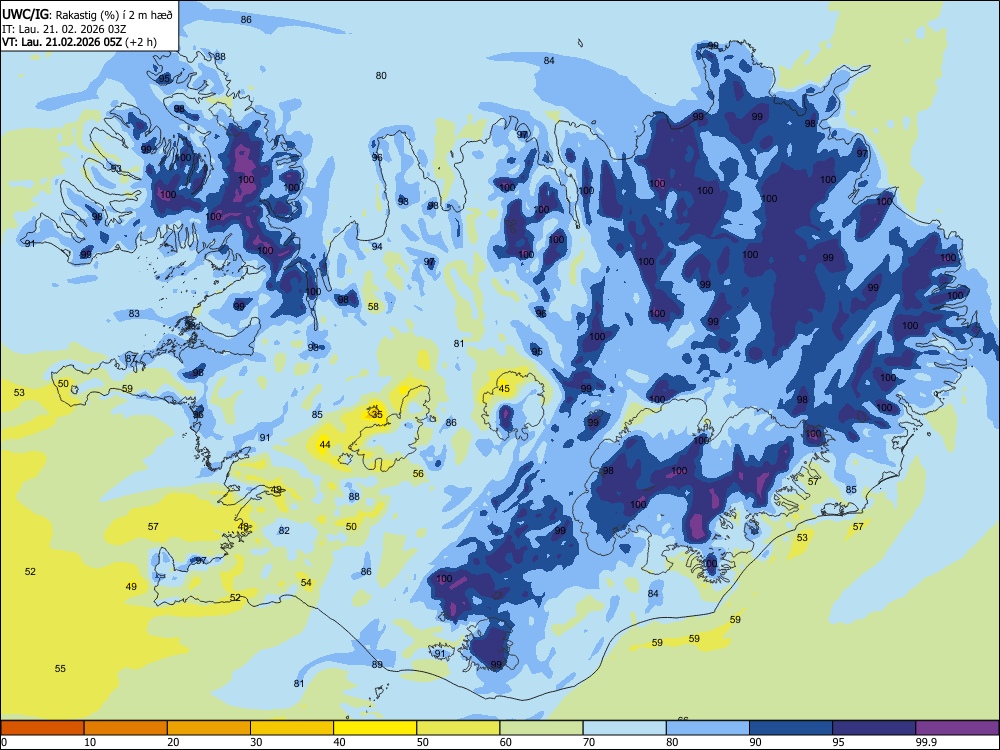
Task: Click the map humidity value 94
Action: tap(377, 247)
